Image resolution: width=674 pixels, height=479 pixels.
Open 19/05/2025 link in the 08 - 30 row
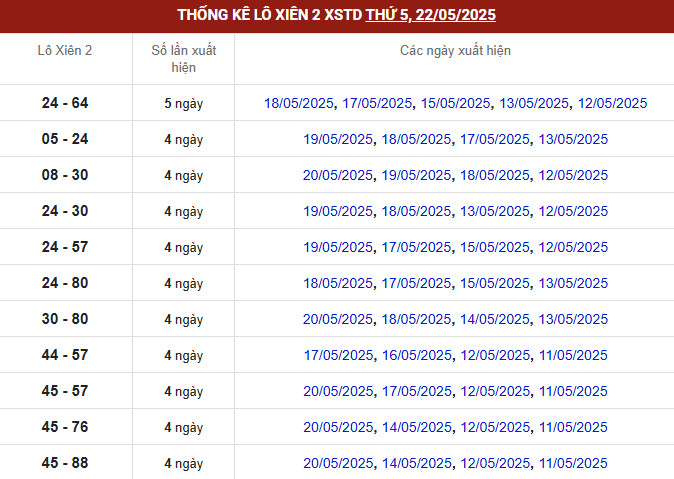416,175
